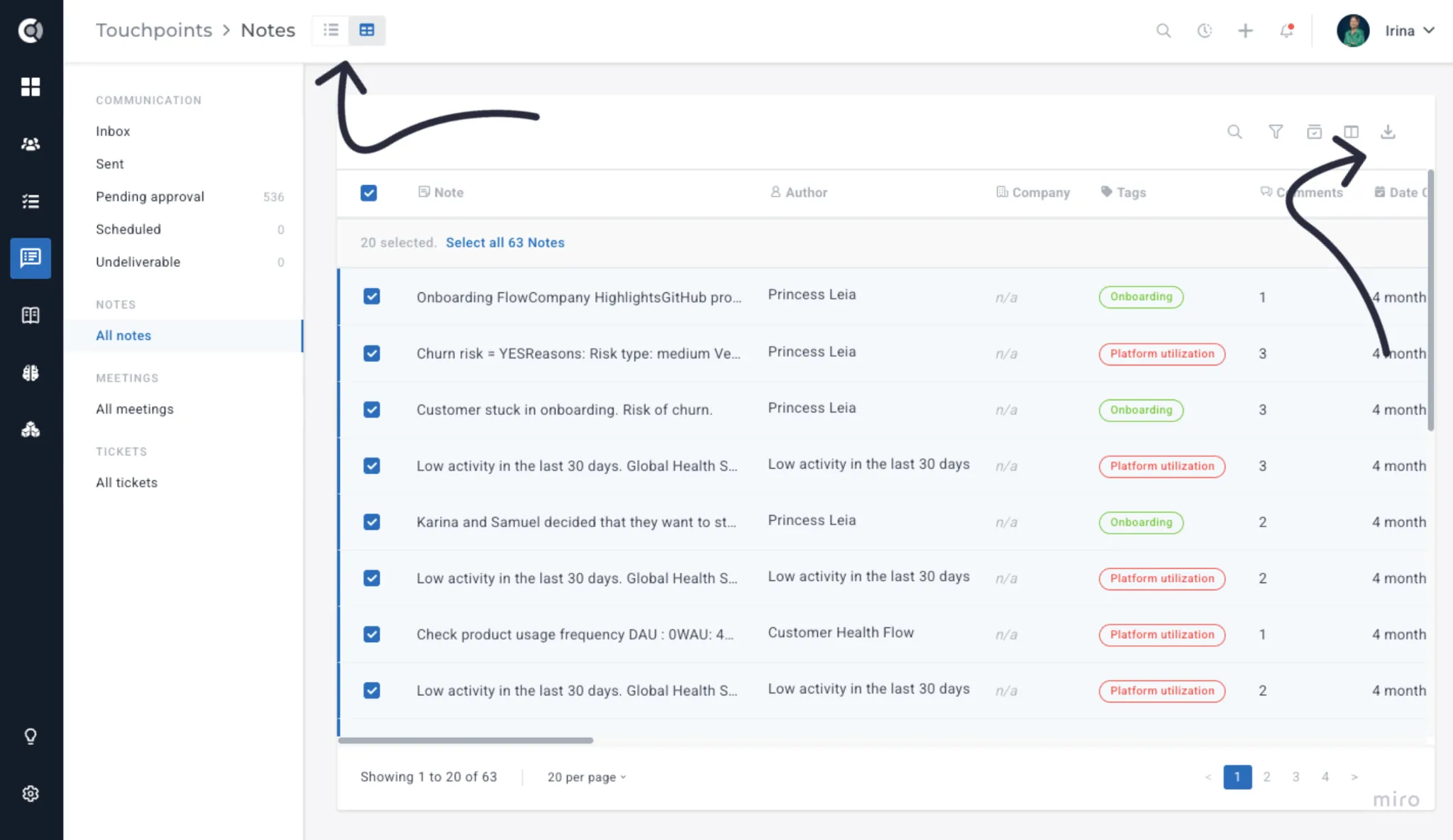Open the recent history clock icon
The height and width of the screenshot is (840, 1453).
1205,31
